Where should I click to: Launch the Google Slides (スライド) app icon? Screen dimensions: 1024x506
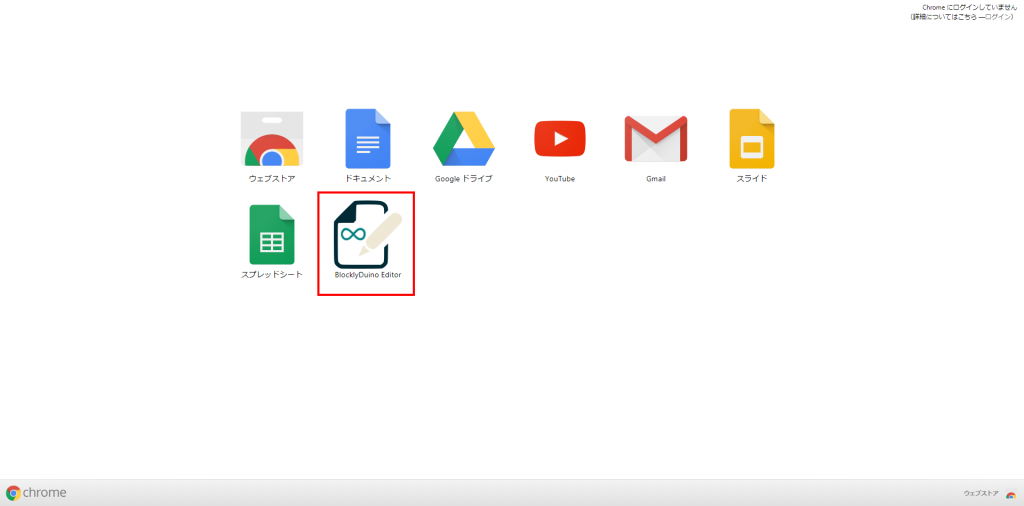(751, 139)
